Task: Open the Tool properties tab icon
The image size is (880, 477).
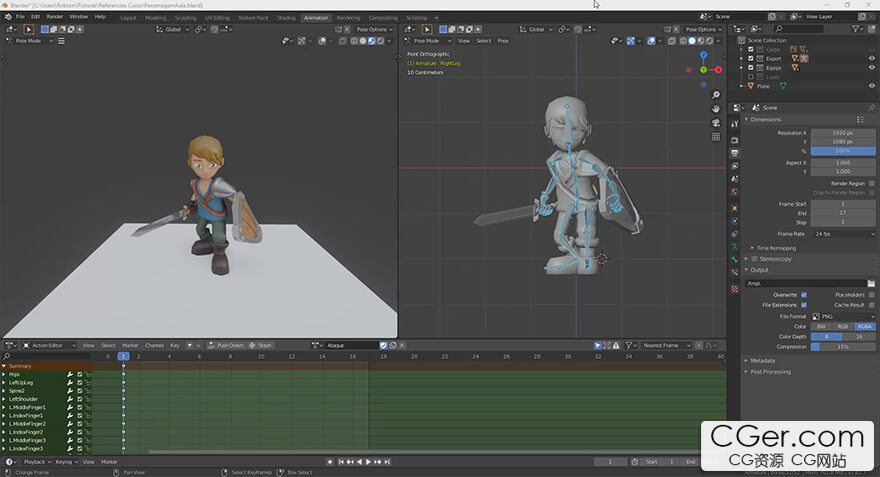Action: point(735,124)
